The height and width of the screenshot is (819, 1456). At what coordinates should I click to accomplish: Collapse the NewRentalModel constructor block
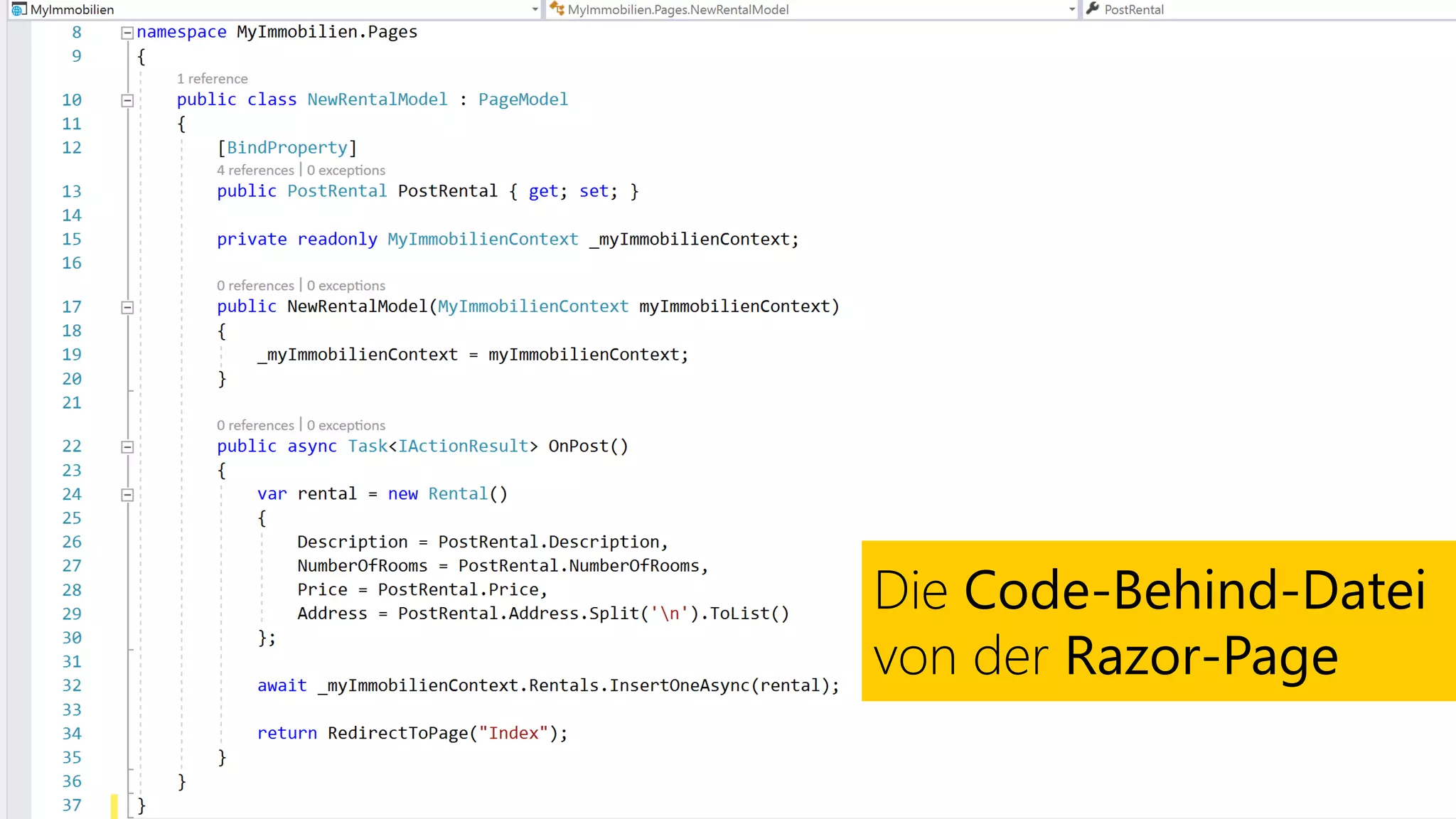click(x=127, y=307)
